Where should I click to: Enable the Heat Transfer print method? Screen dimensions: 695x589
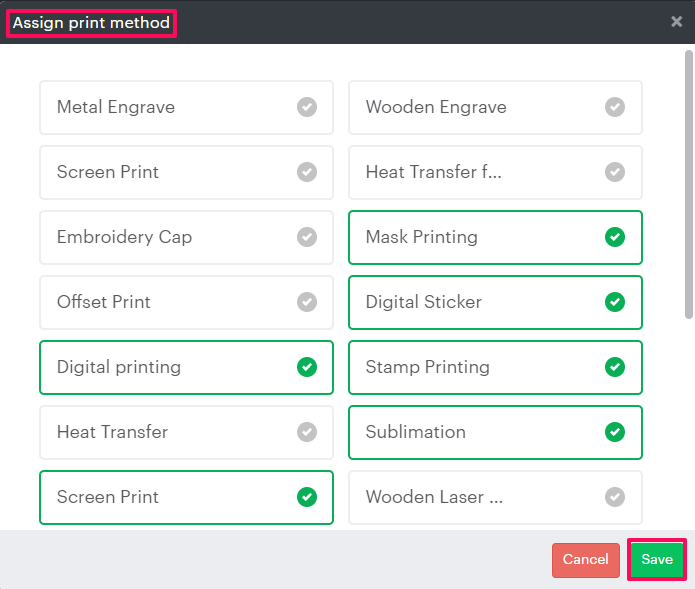pyautogui.click(x=186, y=432)
